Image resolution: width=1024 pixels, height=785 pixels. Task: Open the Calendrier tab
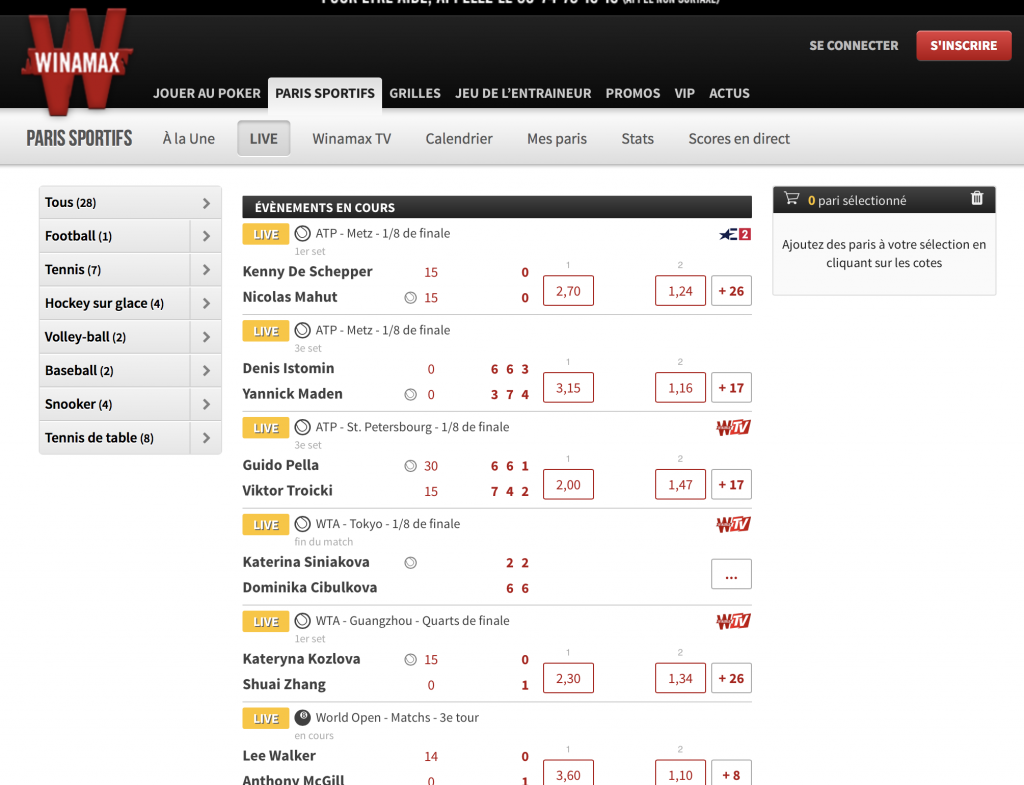click(459, 138)
